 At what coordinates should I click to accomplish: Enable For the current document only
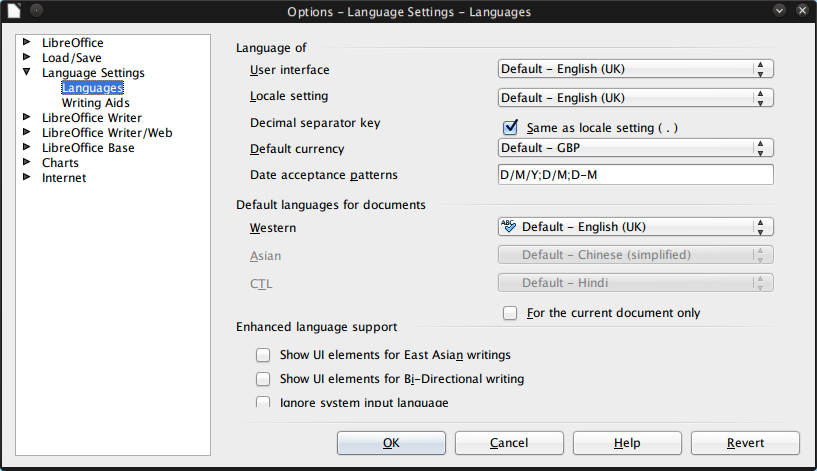click(x=510, y=313)
